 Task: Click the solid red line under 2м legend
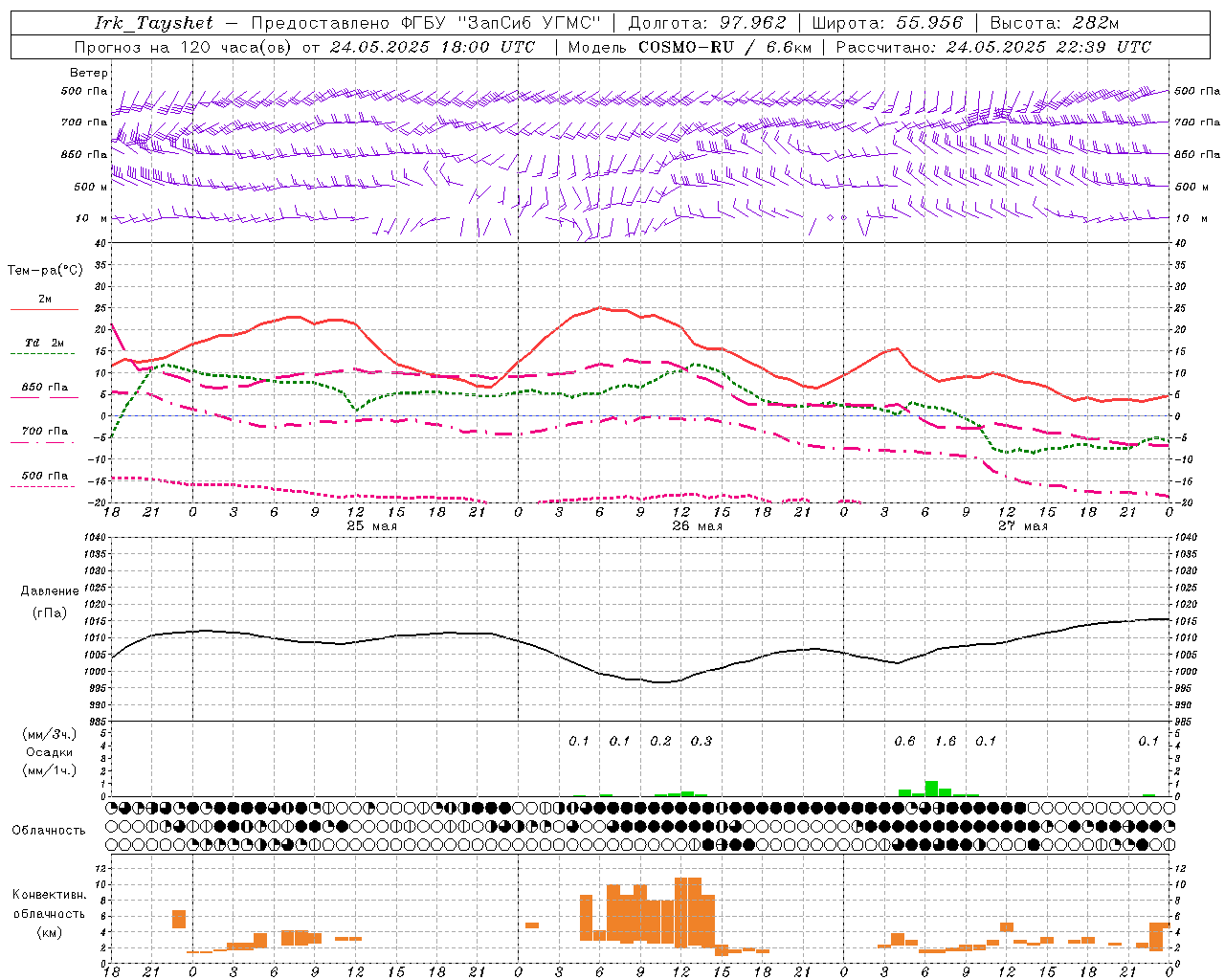pos(44,309)
